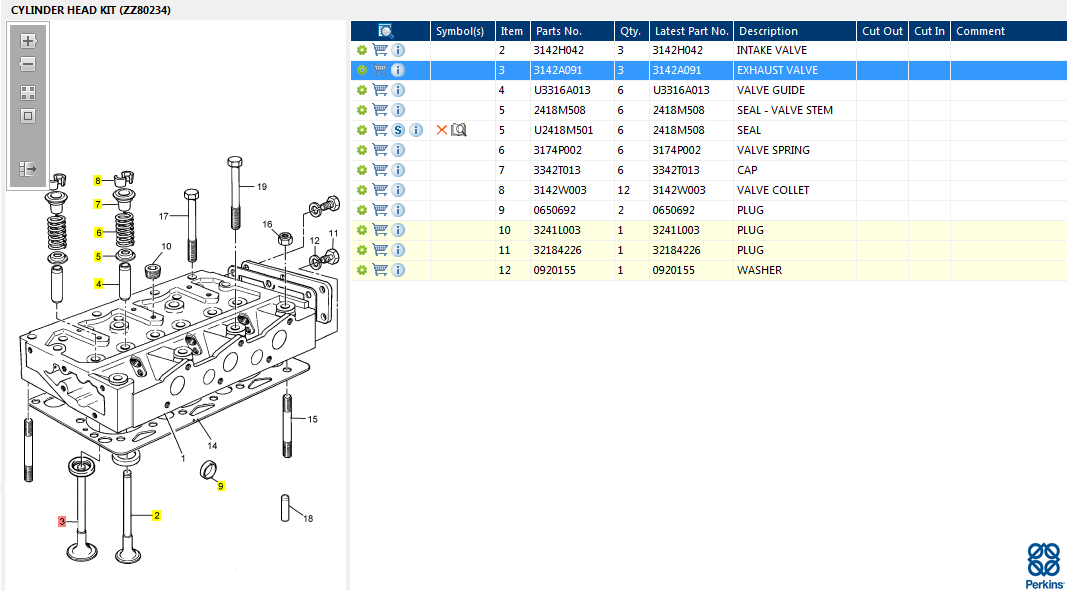Add VALVE SPRING to the cart

(x=380, y=150)
